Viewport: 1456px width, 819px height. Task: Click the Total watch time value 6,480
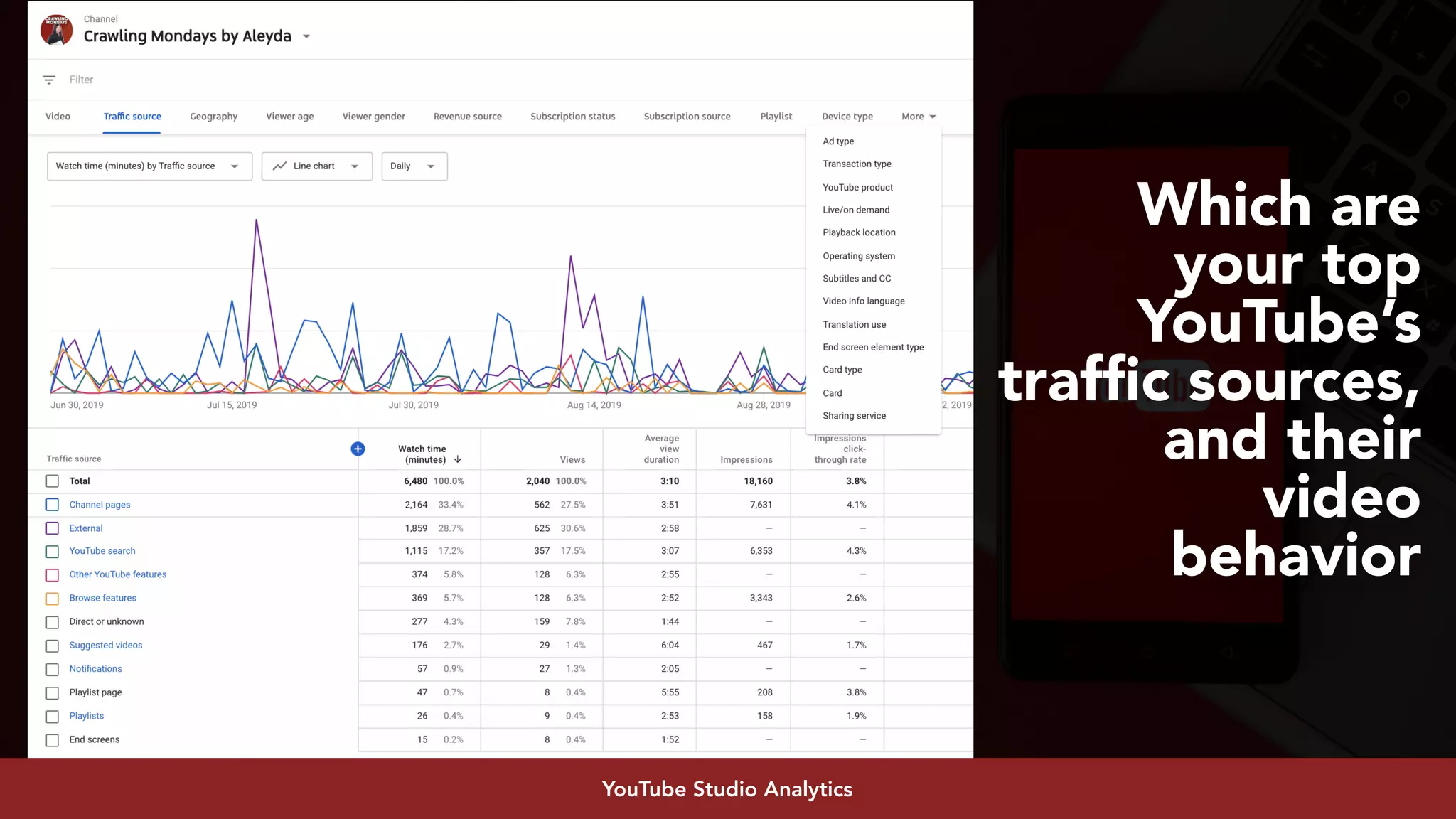pyautogui.click(x=416, y=481)
